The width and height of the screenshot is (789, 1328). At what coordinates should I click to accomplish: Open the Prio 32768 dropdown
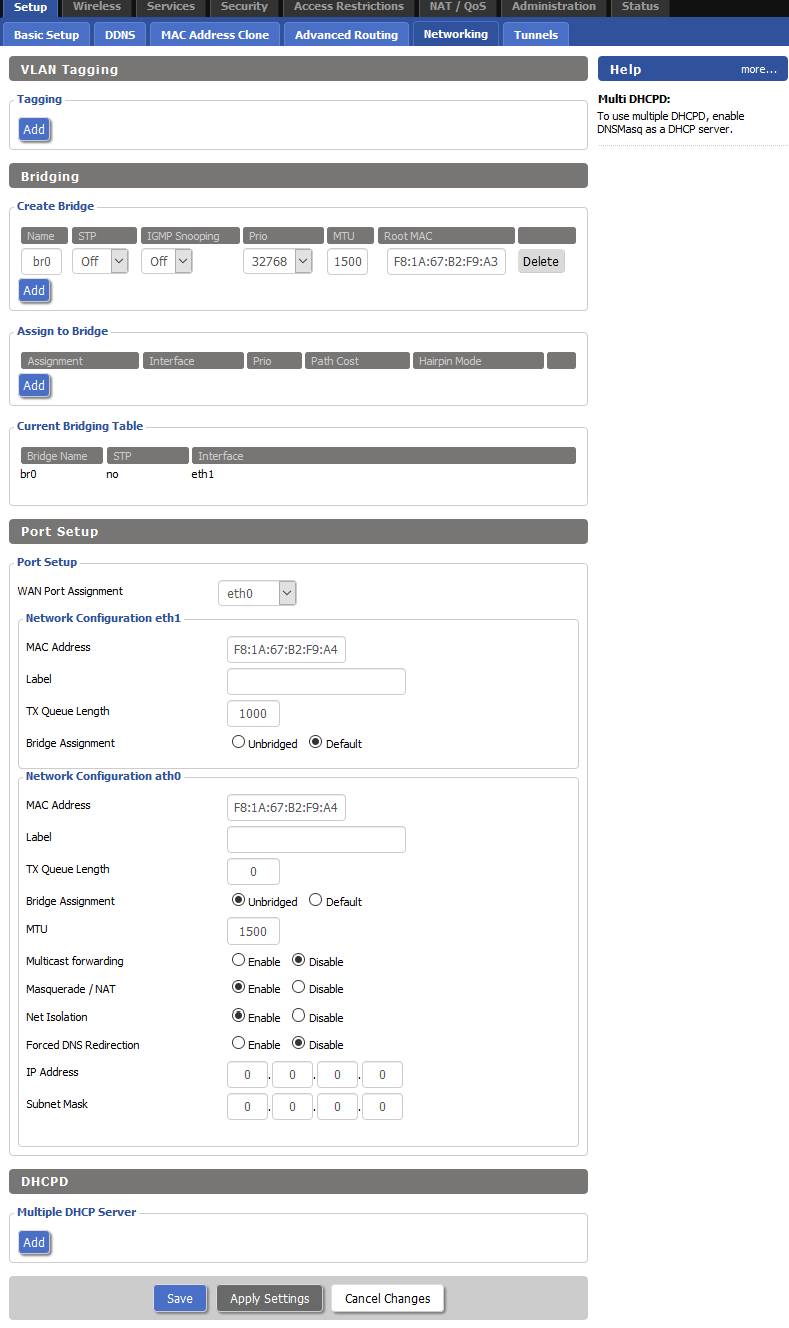coord(277,261)
